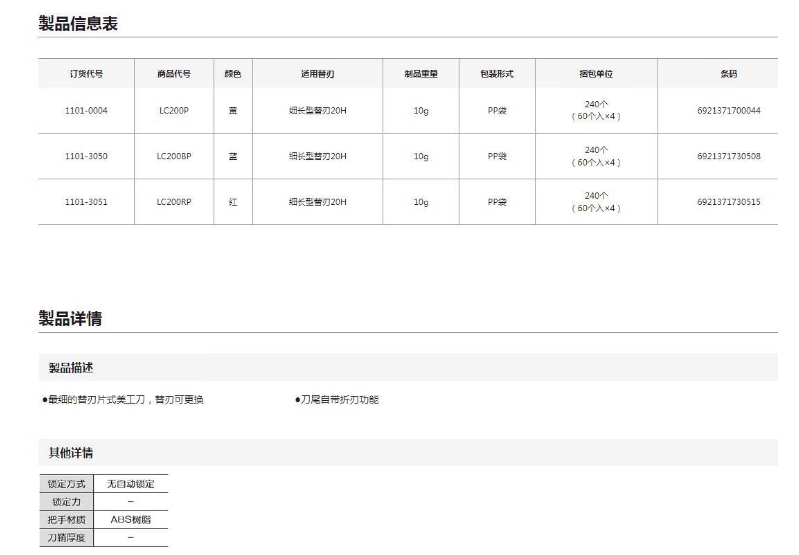Click the 製品详情 section heading

click(70, 319)
